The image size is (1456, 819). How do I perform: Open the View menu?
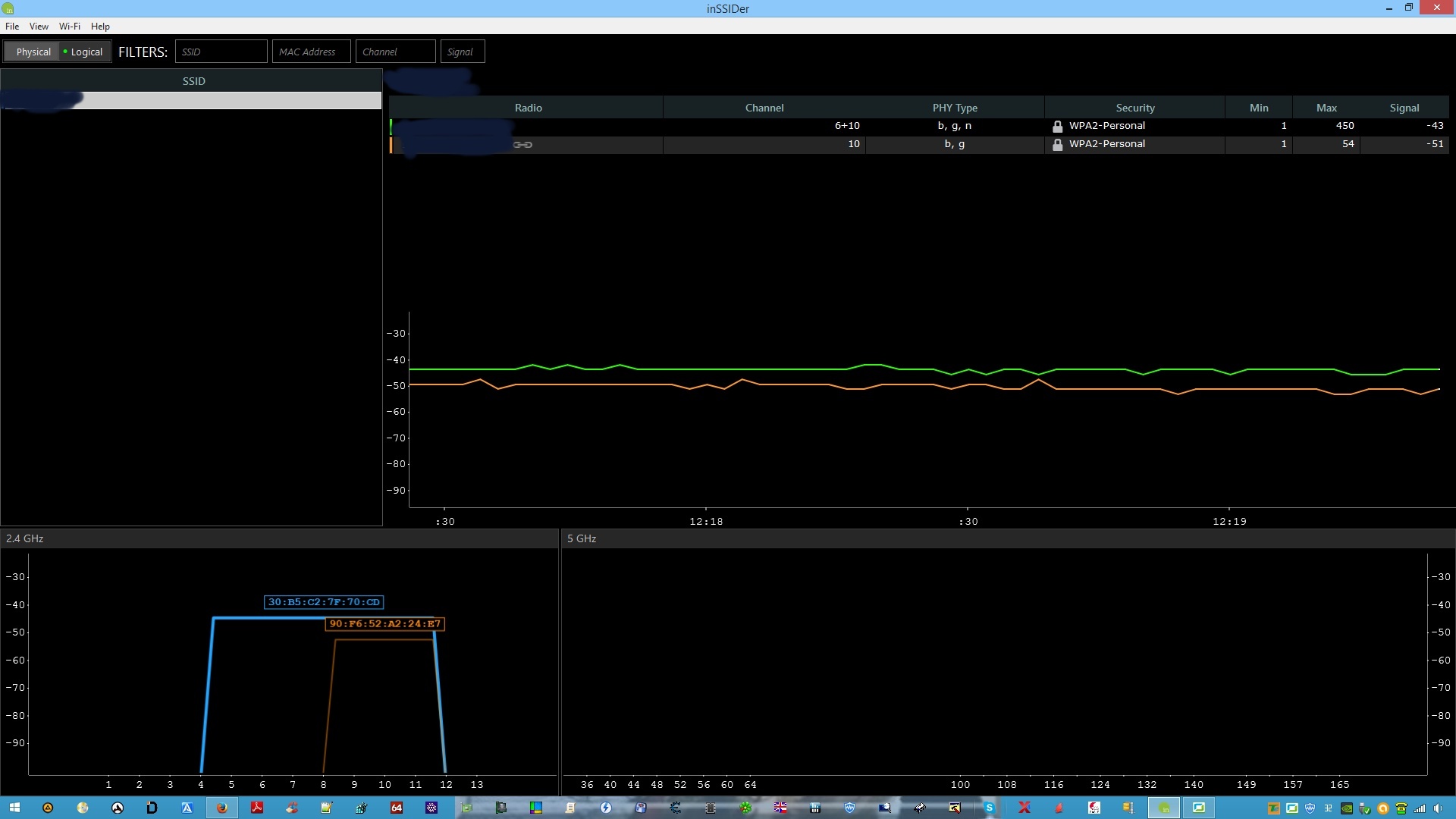(x=39, y=26)
